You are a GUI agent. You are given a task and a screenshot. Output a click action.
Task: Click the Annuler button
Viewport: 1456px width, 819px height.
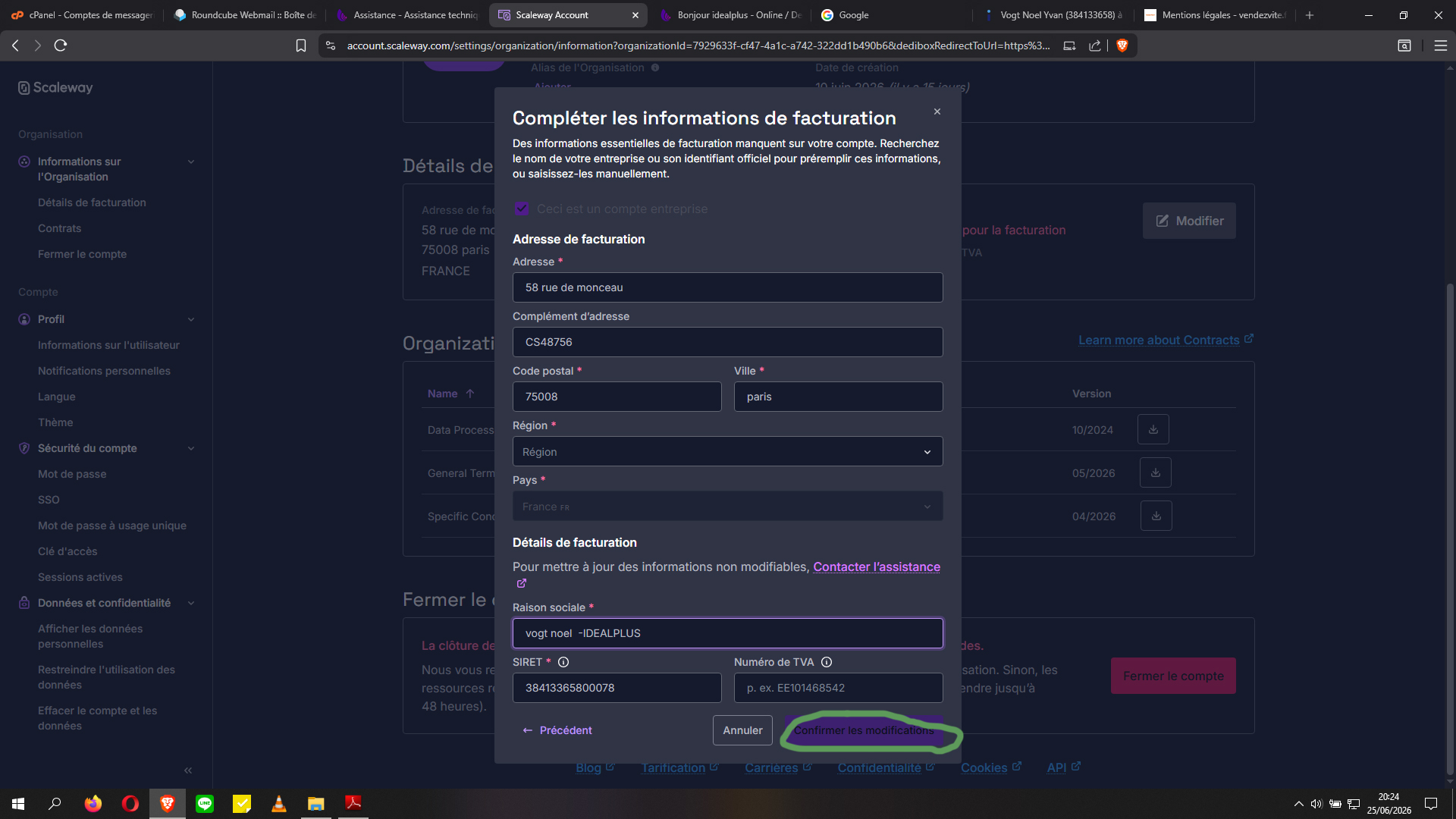coord(742,730)
